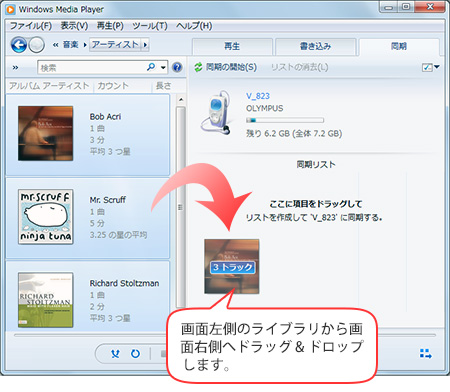Expand the アーティスト breadcrumb arrow

(x=145, y=45)
